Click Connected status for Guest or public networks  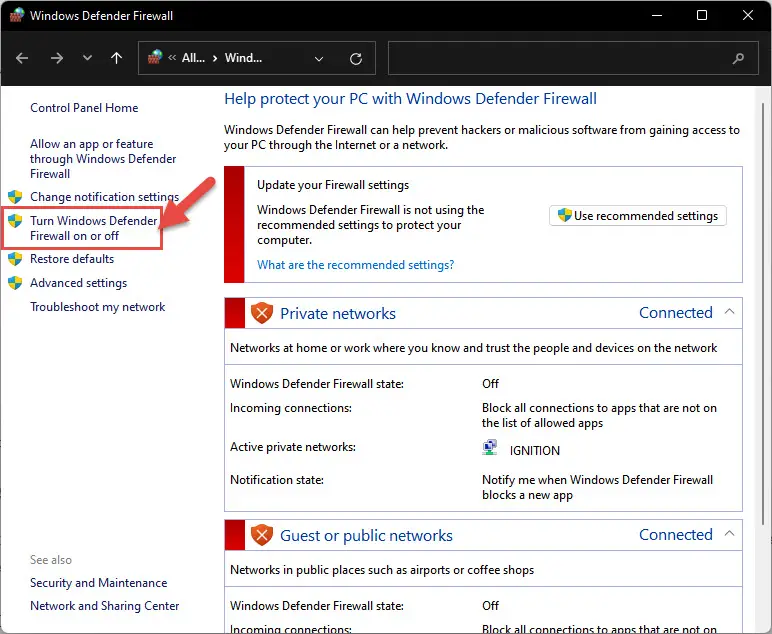coord(676,535)
